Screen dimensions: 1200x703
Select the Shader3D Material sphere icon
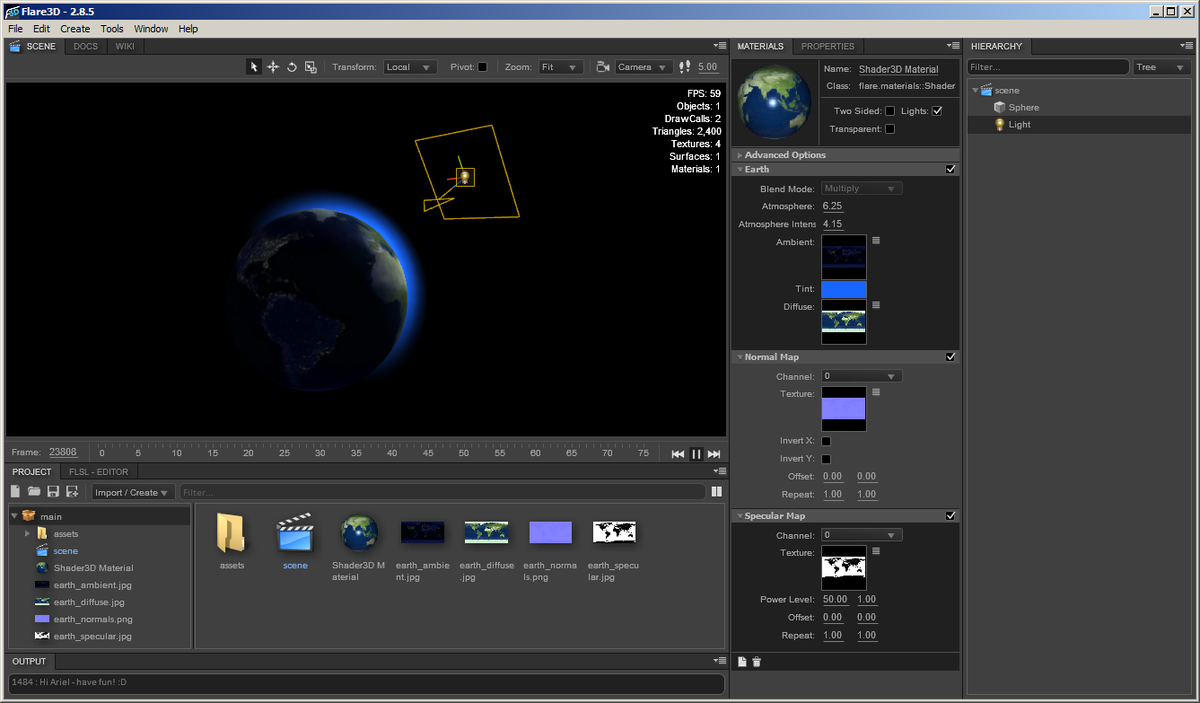click(358, 533)
